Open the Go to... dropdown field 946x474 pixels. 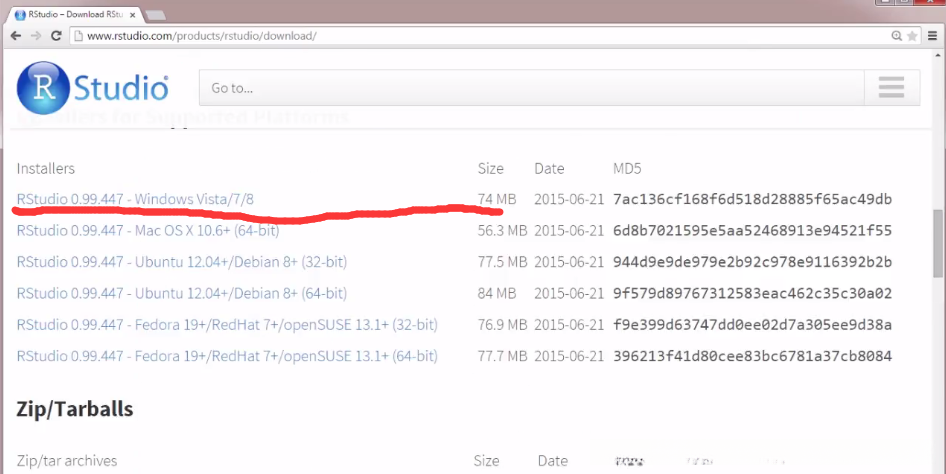coord(532,87)
